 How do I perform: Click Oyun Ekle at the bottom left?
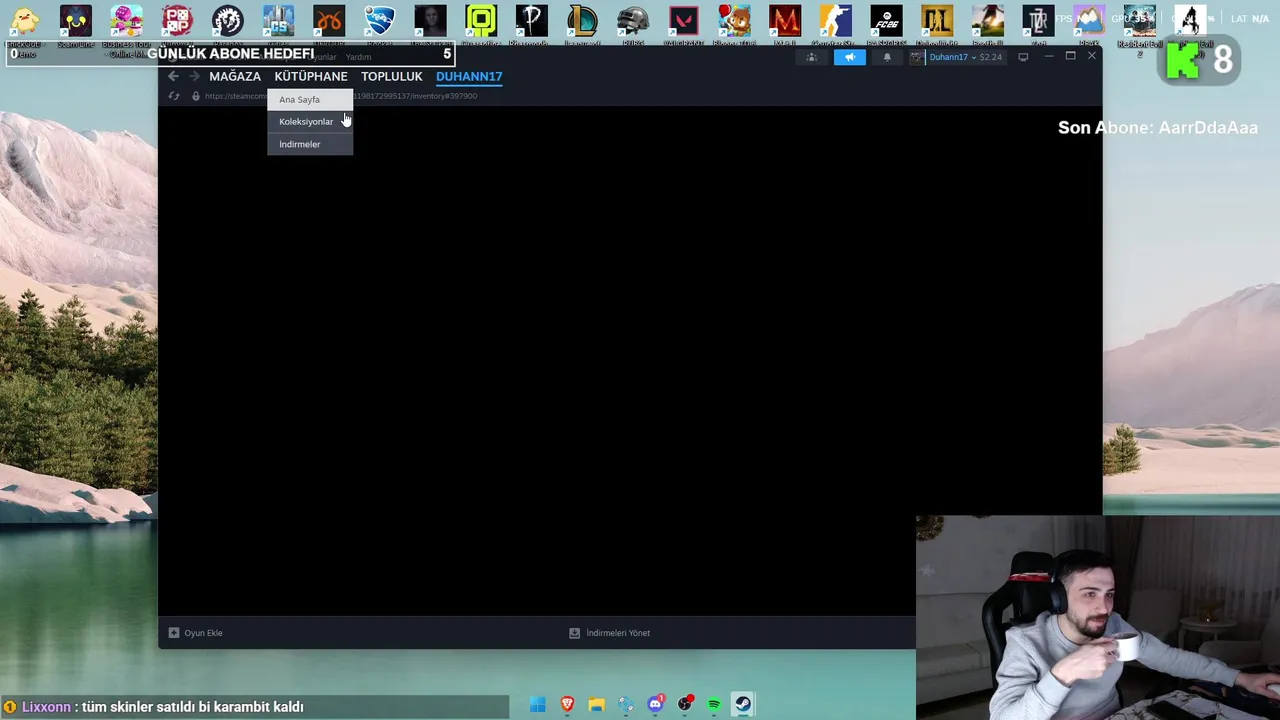pos(196,633)
